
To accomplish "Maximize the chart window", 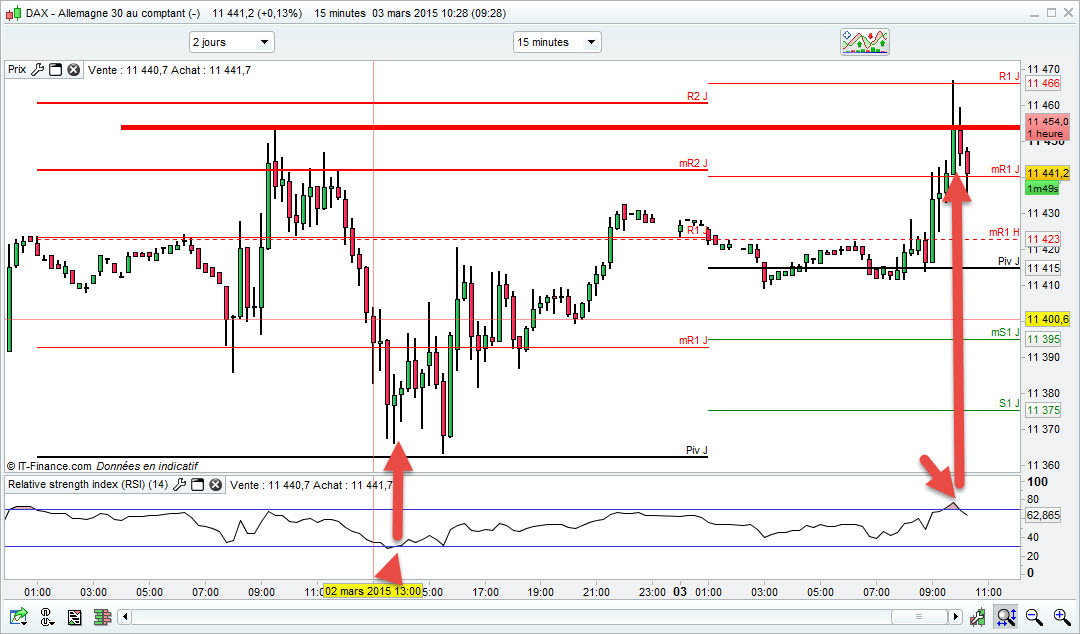I will click(x=1051, y=12).
